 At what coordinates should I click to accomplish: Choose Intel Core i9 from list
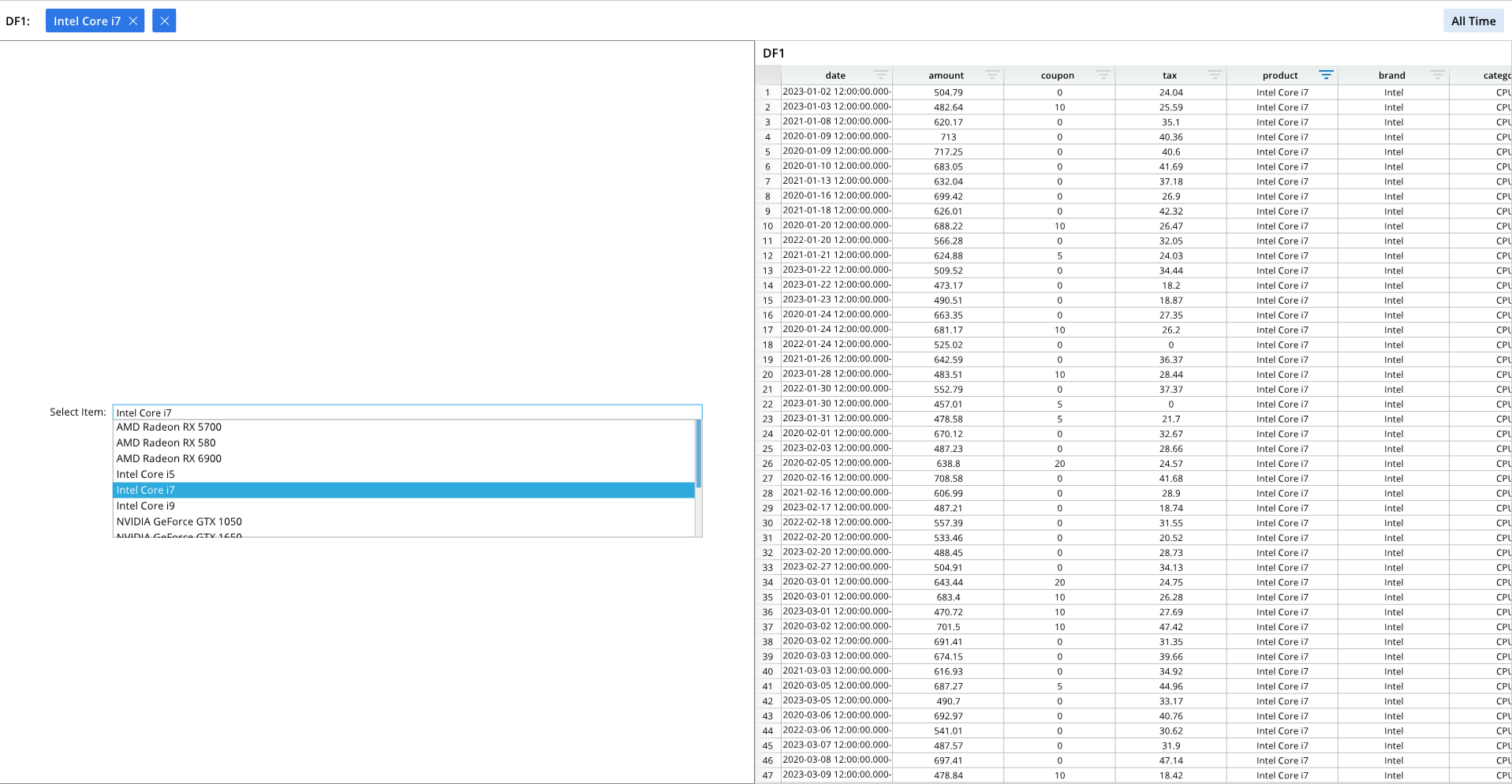(404, 506)
